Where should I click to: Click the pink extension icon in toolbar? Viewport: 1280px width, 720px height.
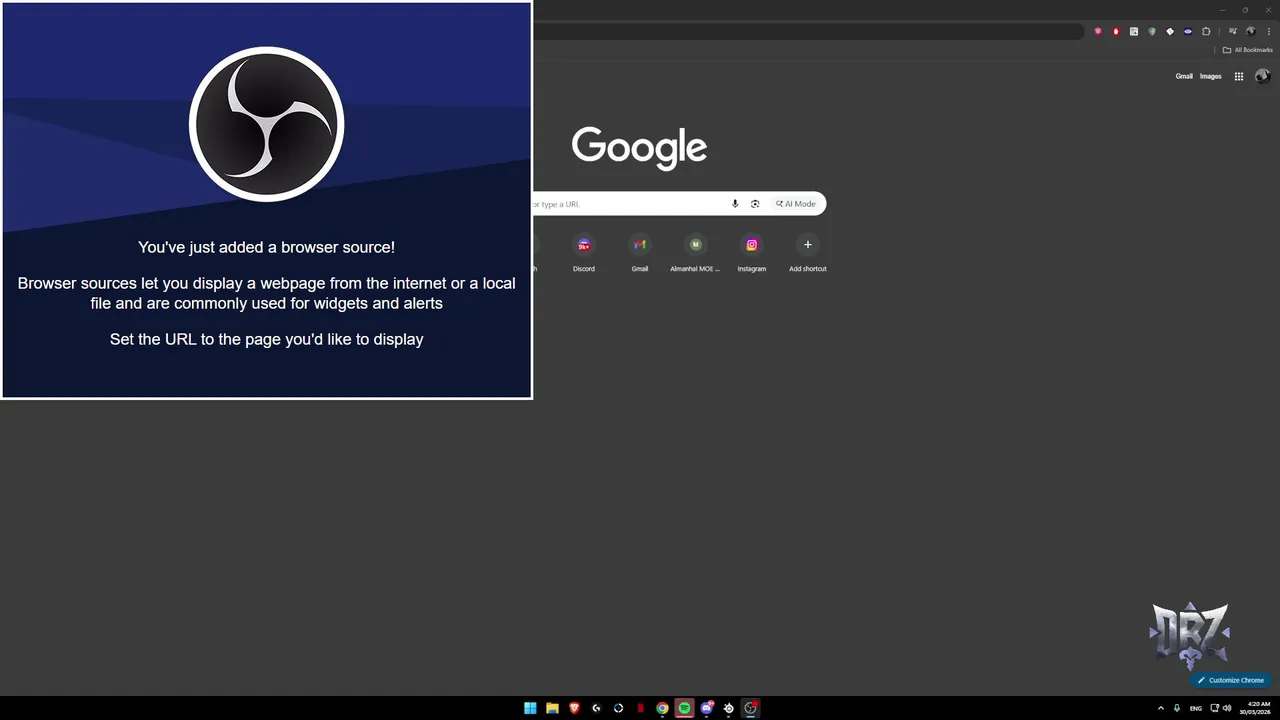[1098, 31]
